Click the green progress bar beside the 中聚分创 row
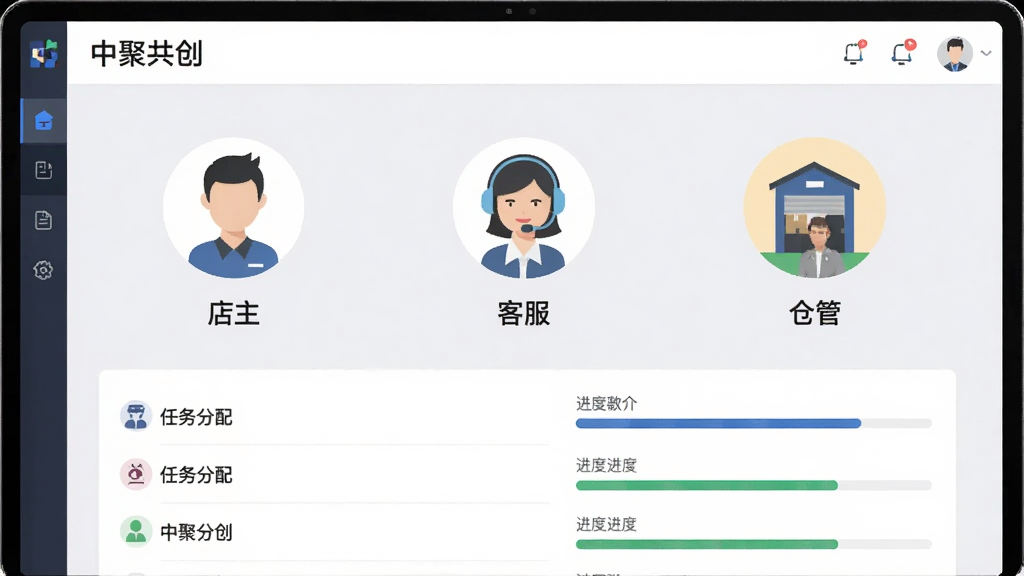Viewport: 1024px width, 576px height. (754, 544)
